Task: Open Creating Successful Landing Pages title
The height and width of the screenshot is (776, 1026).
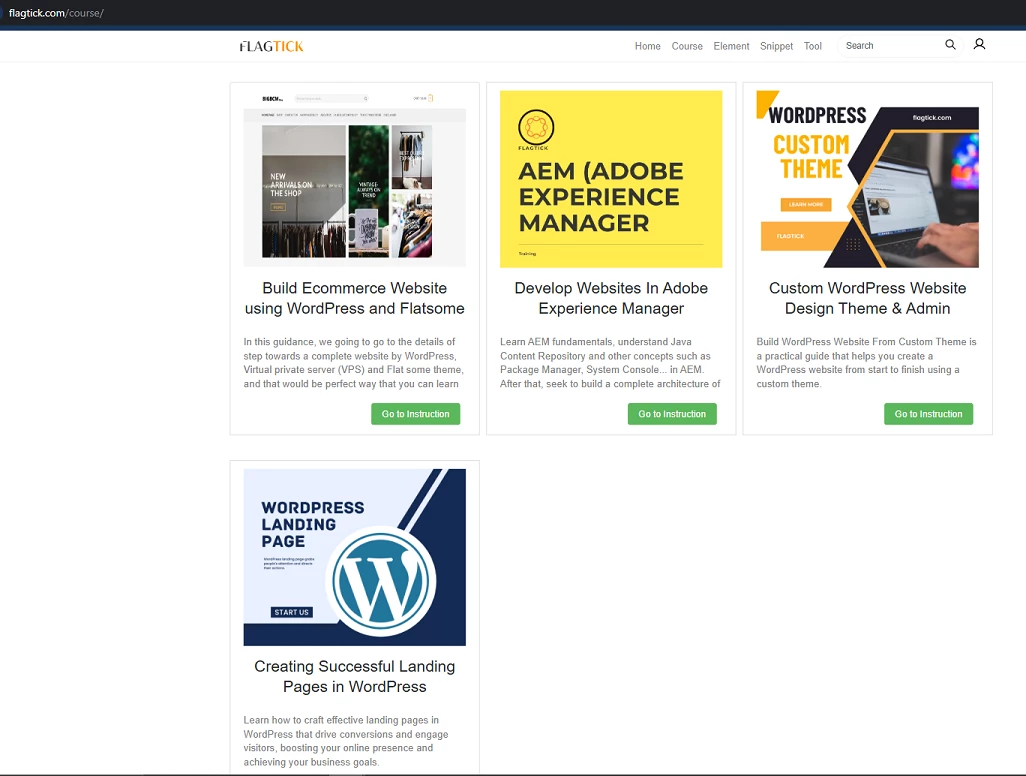Action: (355, 677)
